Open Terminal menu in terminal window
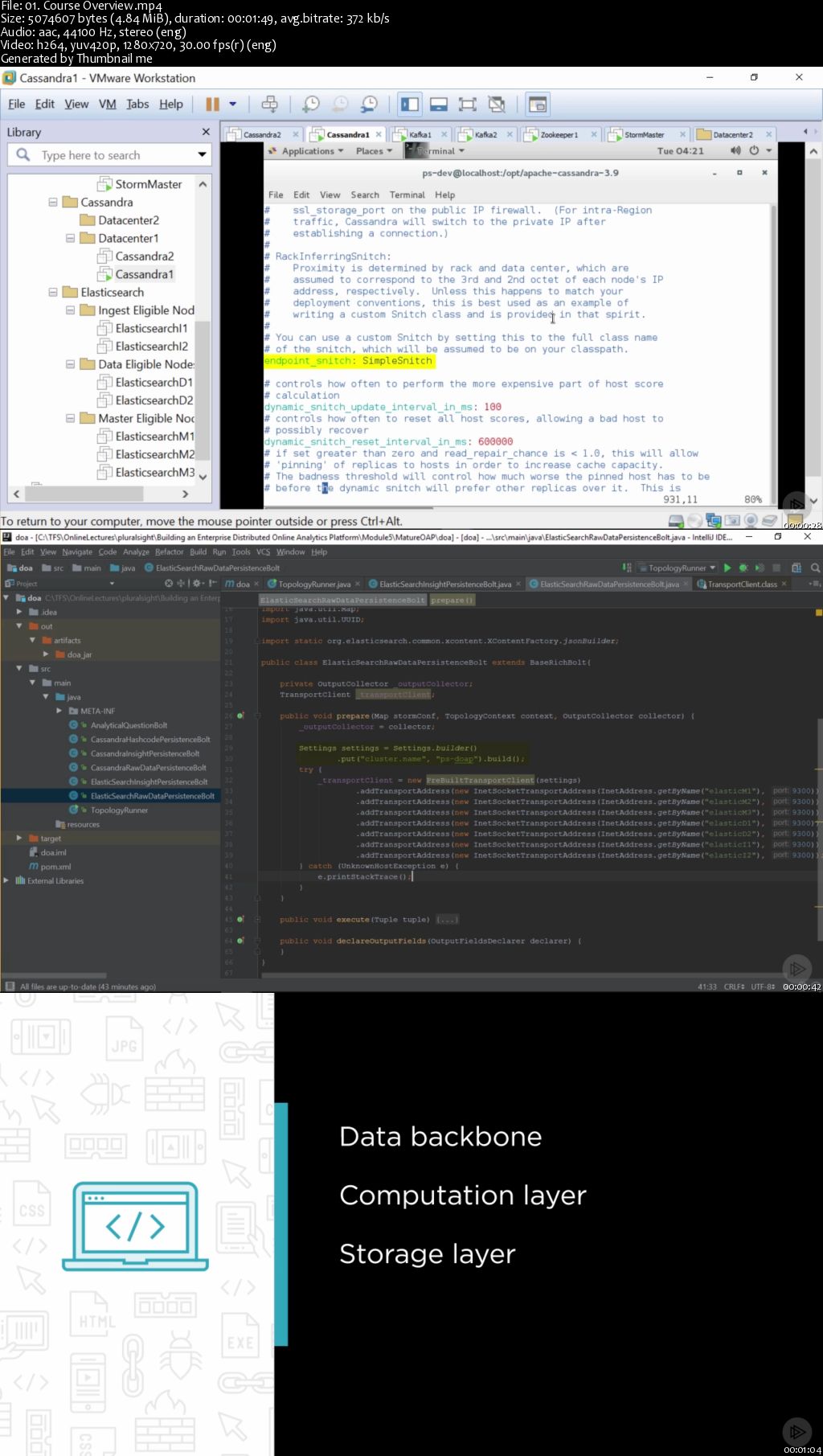The image size is (823, 1456). [x=407, y=195]
